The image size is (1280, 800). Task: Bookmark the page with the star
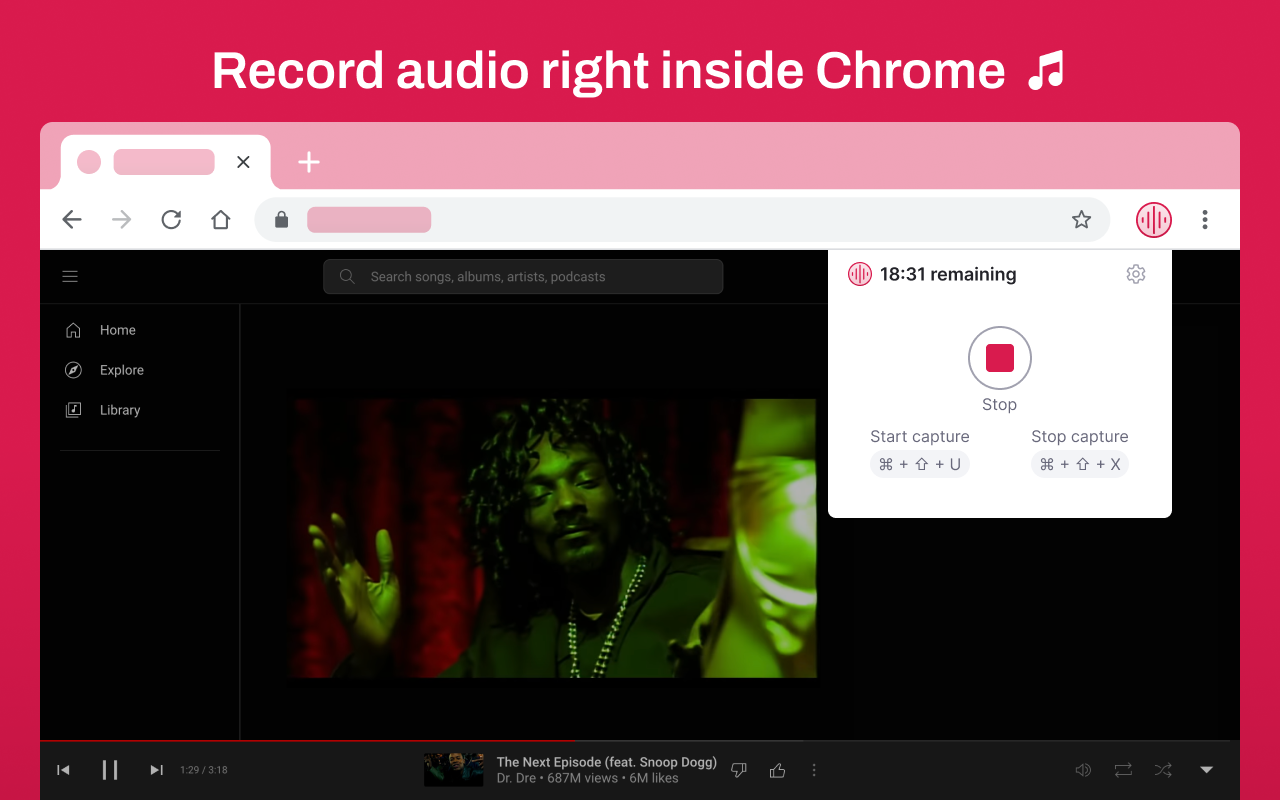1081,218
